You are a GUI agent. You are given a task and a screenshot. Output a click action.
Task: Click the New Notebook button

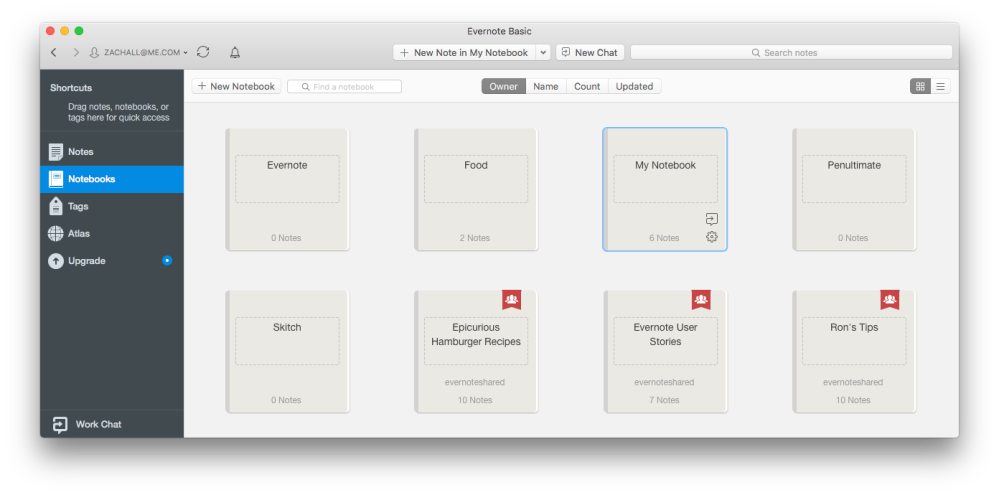coord(236,87)
